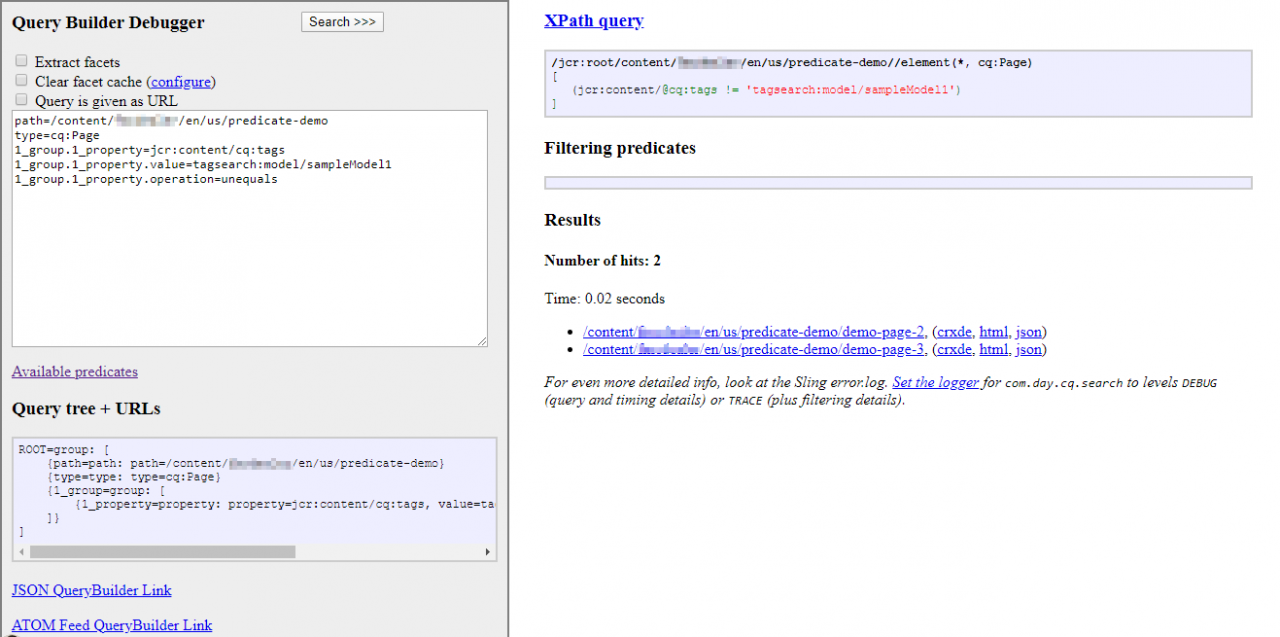Click inside the query predicates text area
Screen dimensions: 1280x637
click(248, 230)
